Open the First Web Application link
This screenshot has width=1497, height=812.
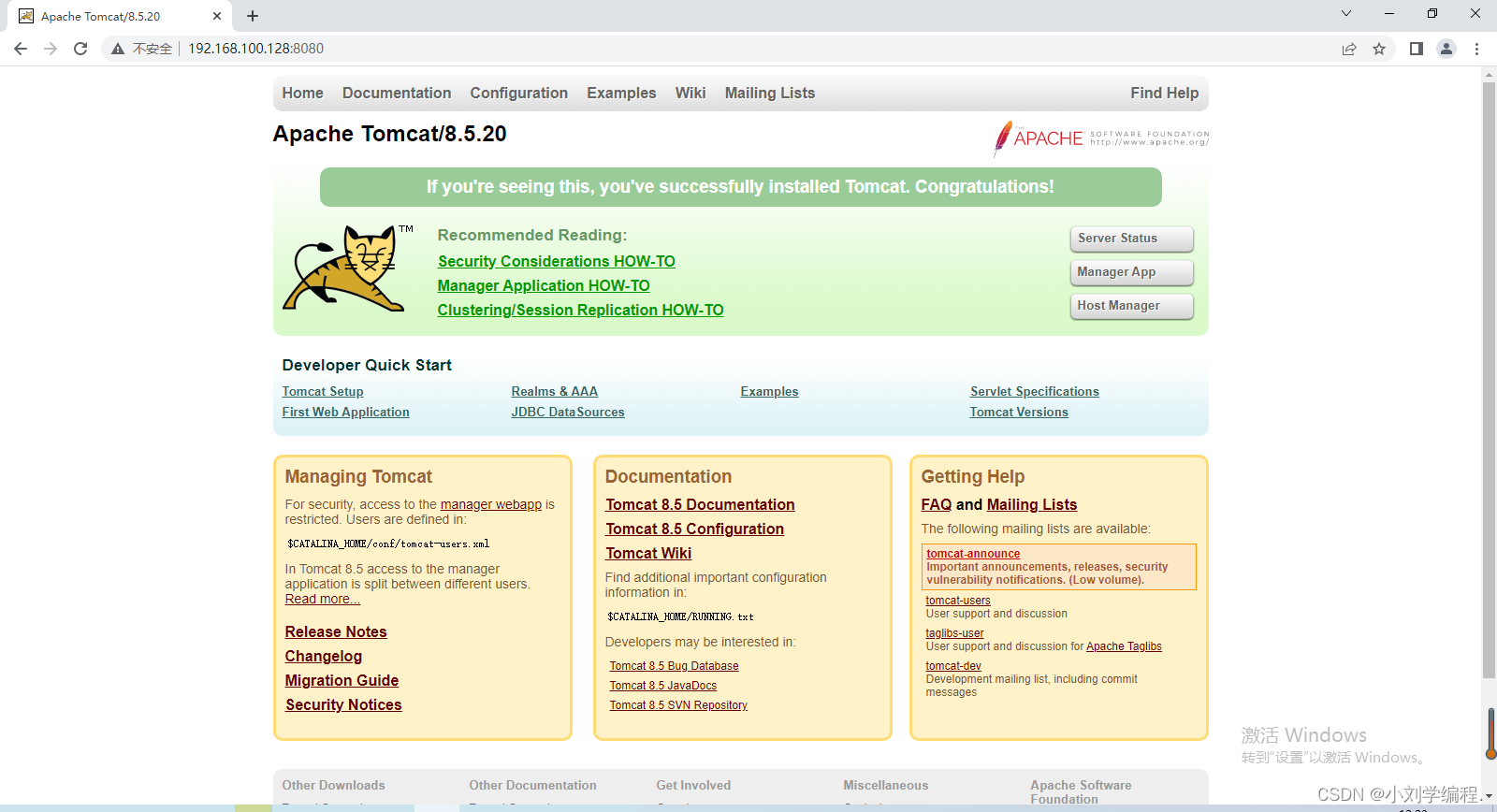(x=345, y=413)
